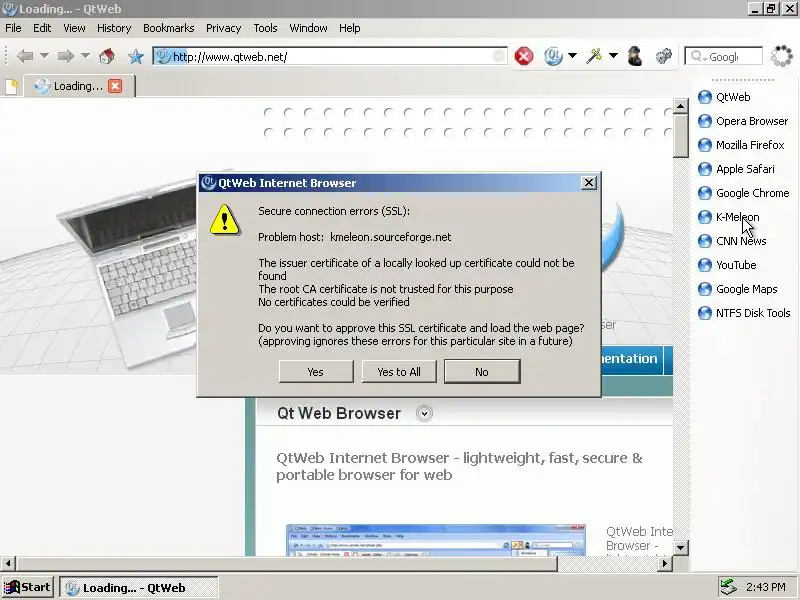Viewport: 800px width, 600px height.
Task: Open the Tools menu
Action: 265,28
